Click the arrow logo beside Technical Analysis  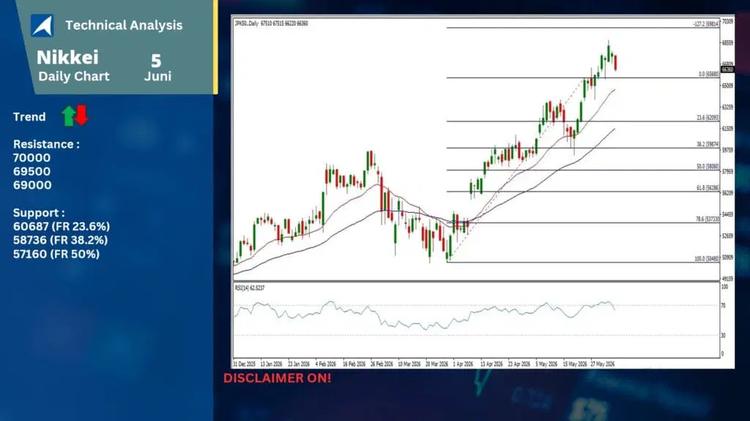point(42,25)
